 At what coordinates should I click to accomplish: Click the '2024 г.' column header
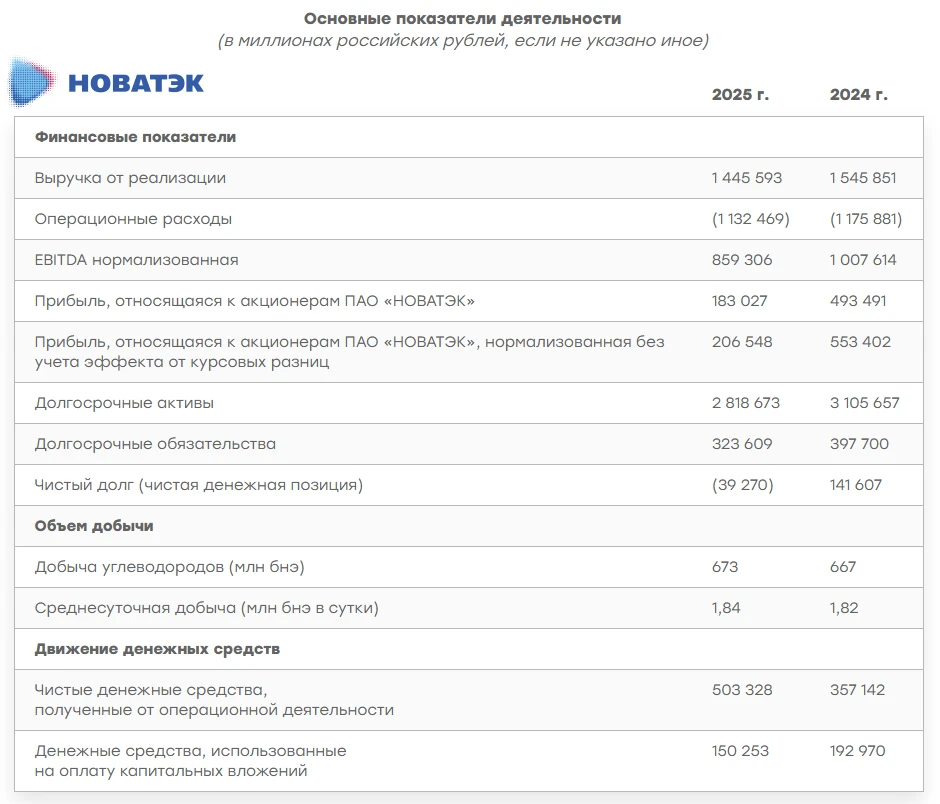click(858, 95)
